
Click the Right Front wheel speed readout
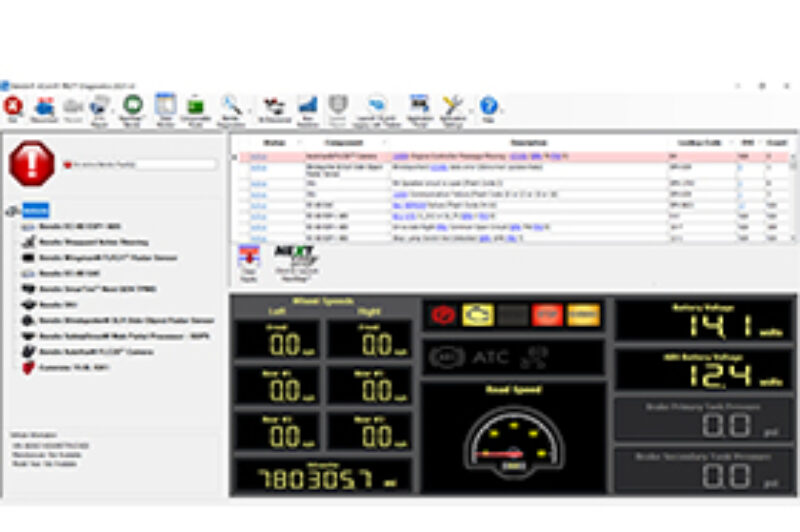369,340
